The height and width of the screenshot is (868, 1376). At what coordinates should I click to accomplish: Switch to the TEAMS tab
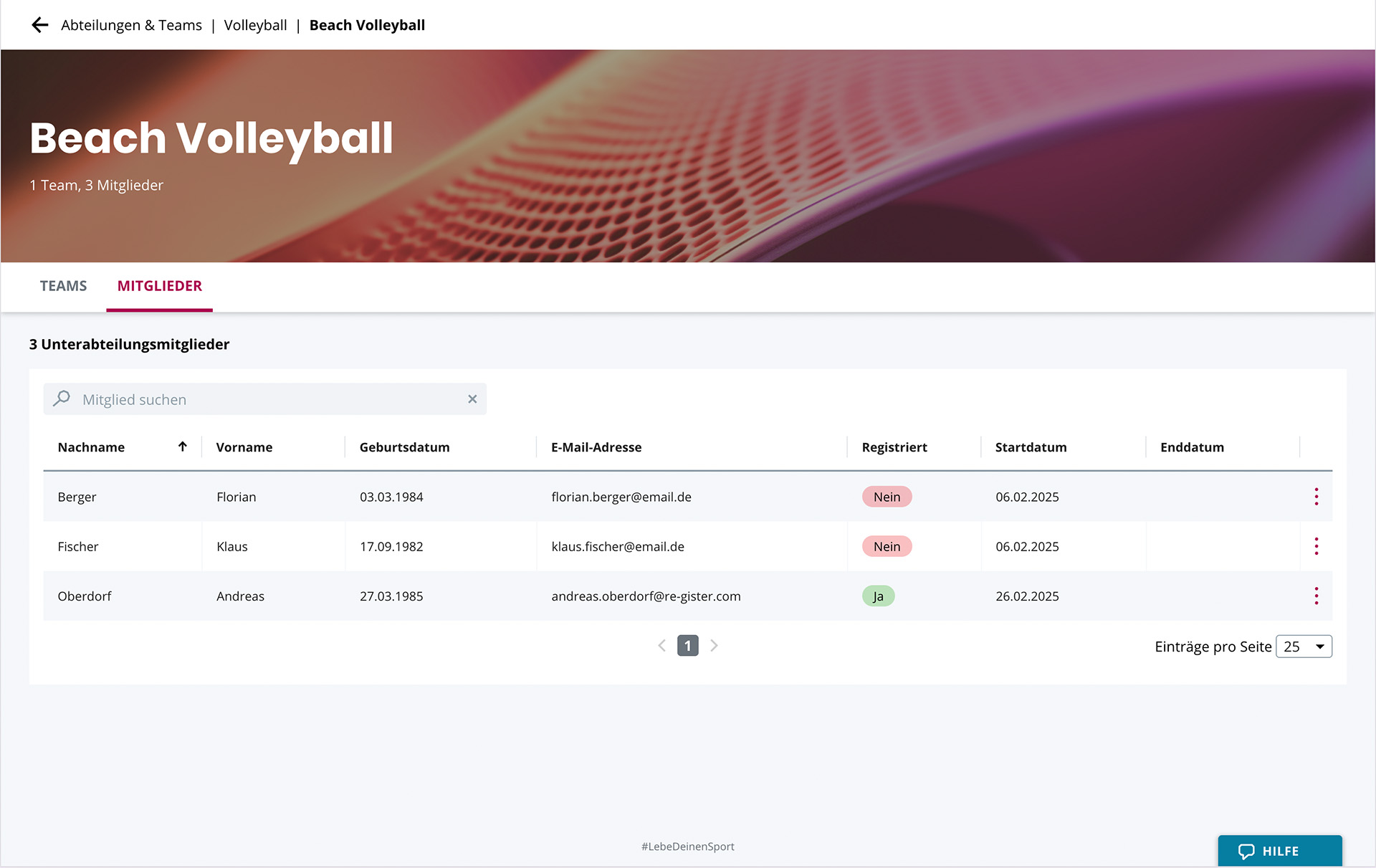pos(63,286)
